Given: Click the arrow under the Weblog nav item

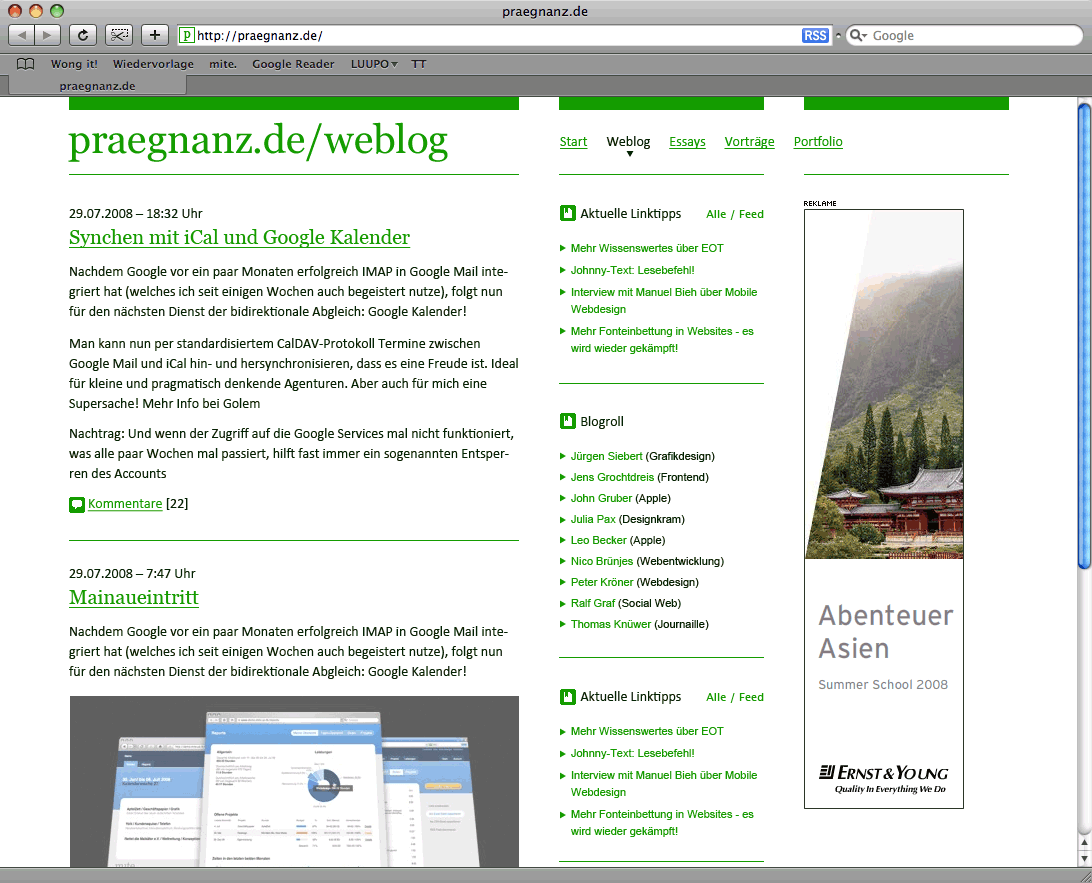Looking at the screenshot, I should click(x=629, y=154).
